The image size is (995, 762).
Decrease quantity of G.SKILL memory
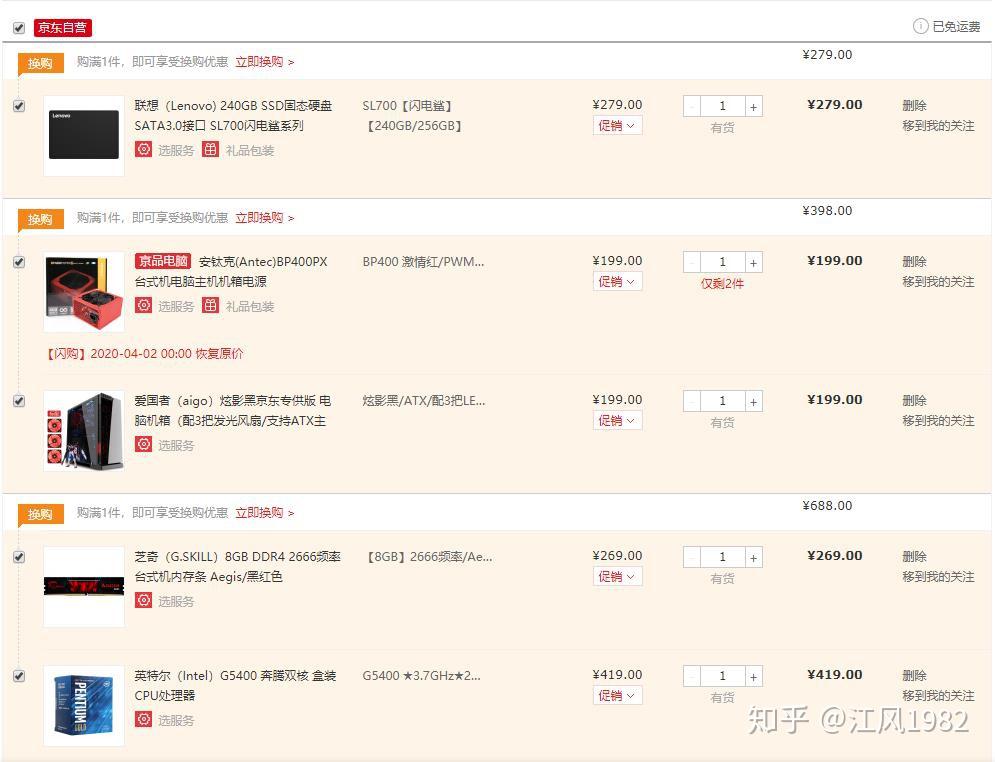coord(692,558)
